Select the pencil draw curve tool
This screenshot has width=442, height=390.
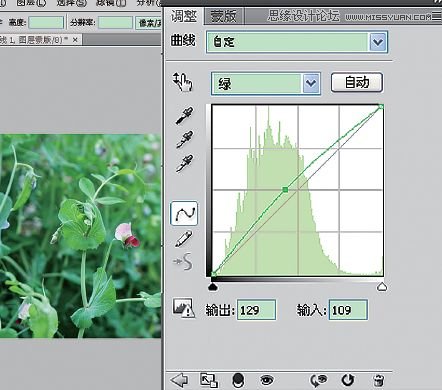tap(183, 239)
